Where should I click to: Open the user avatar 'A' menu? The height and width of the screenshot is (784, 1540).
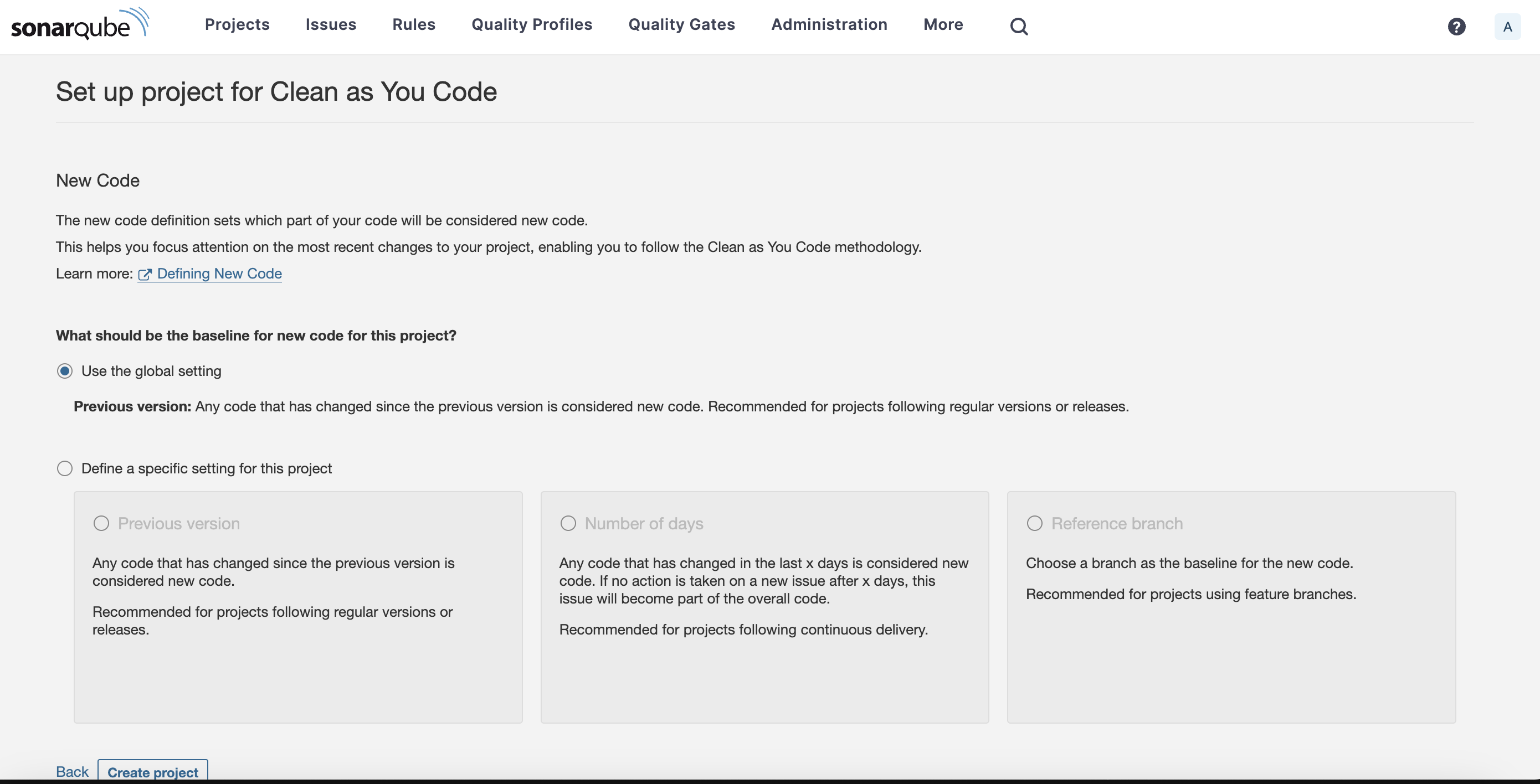coord(1507,26)
